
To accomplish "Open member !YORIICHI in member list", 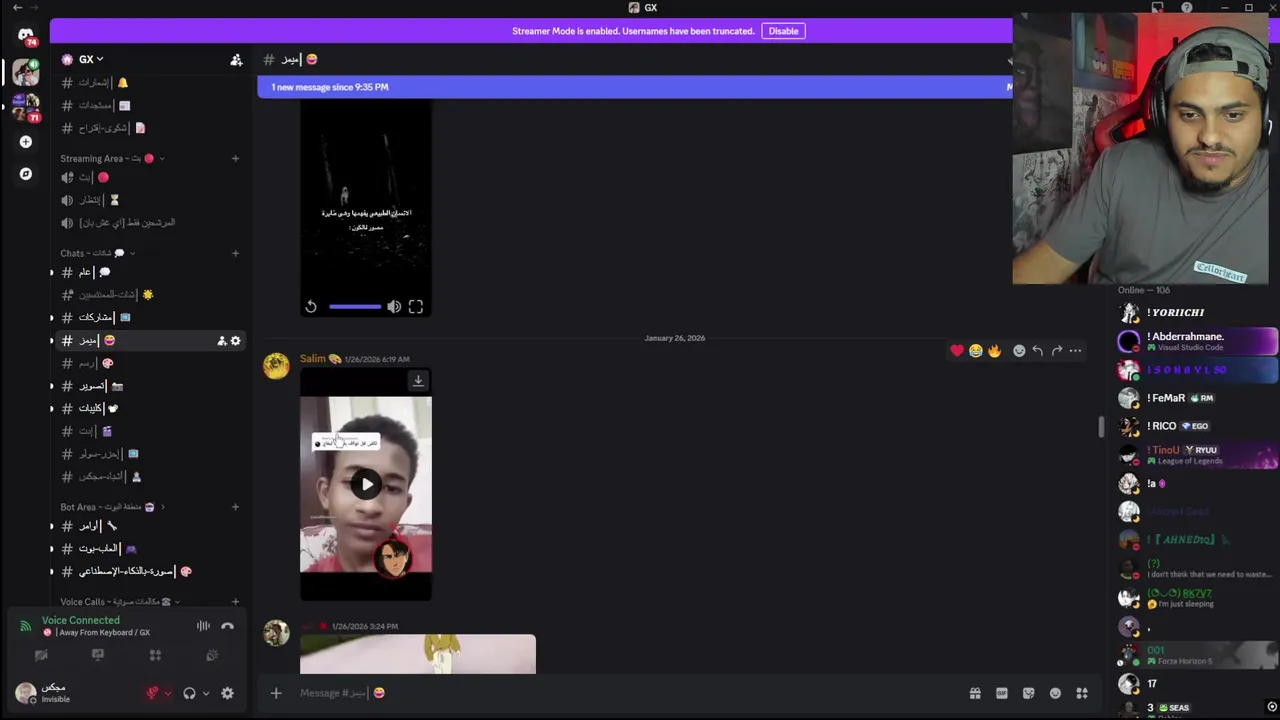I will point(1197,313).
